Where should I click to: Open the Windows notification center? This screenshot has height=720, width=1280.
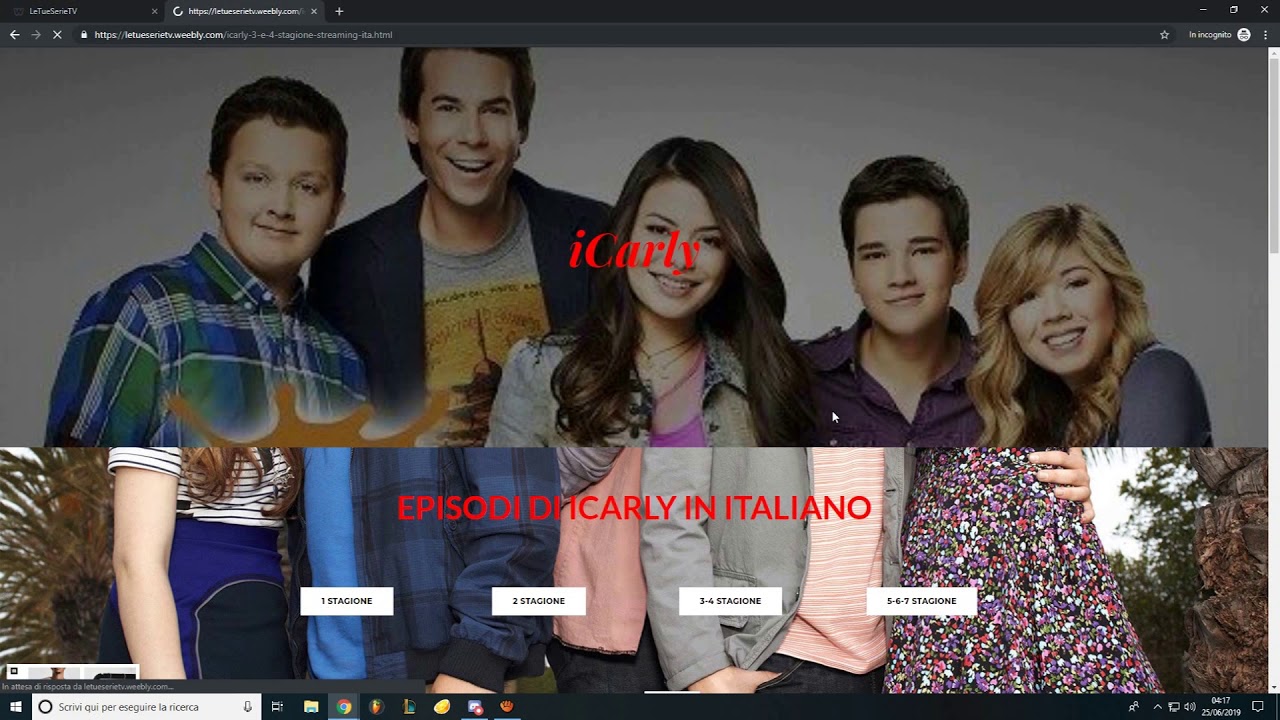(1258, 707)
